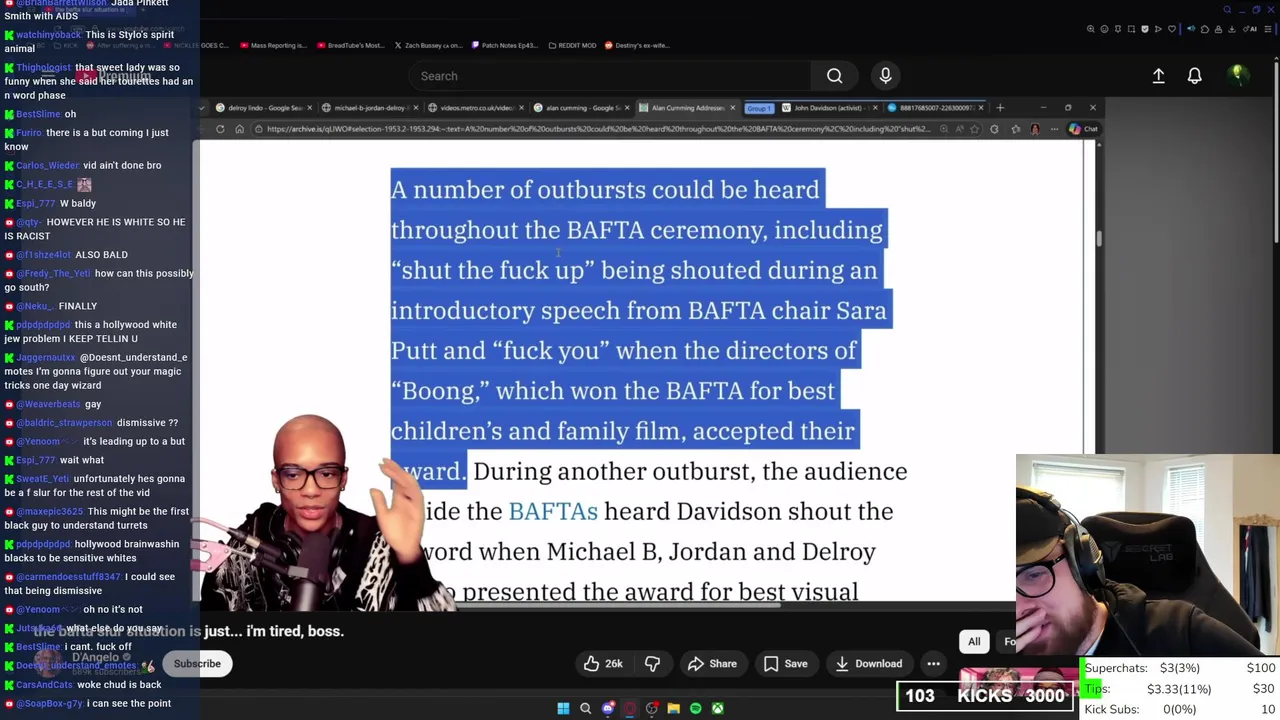This screenshot has height=720, width=1280.
Task: Save the video to a playlist
Action: coord(785,664)
